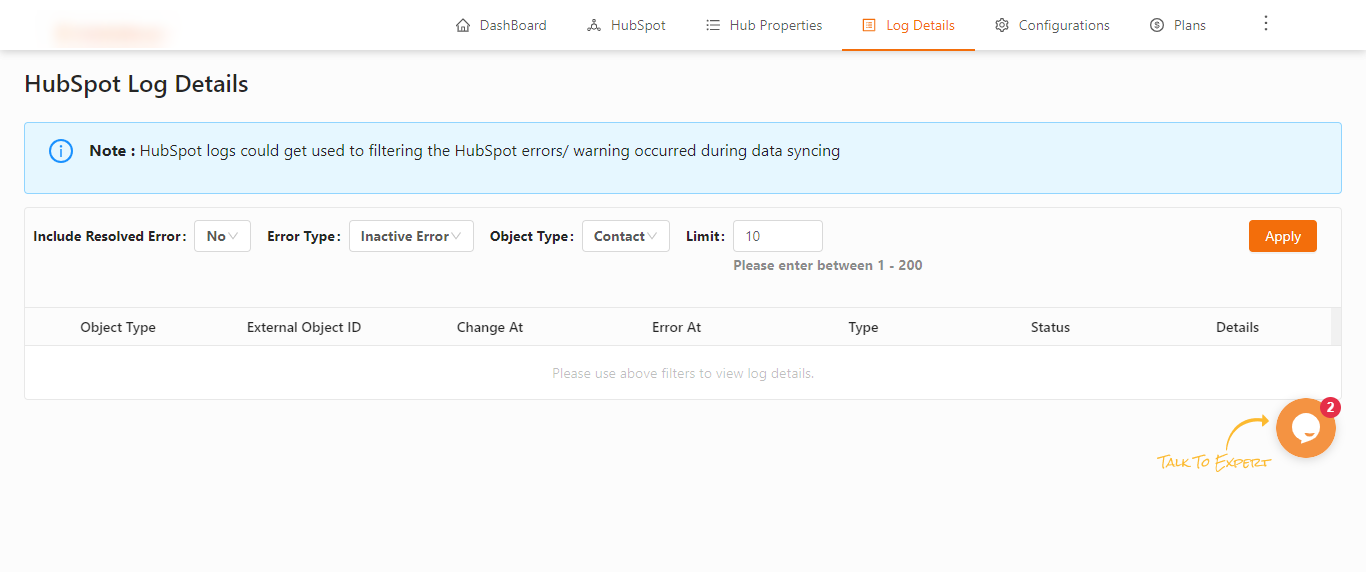Go to the Configurations tab
Image resolution: width=1366 pixels, height=573 pixels.
coord(1052,25)
